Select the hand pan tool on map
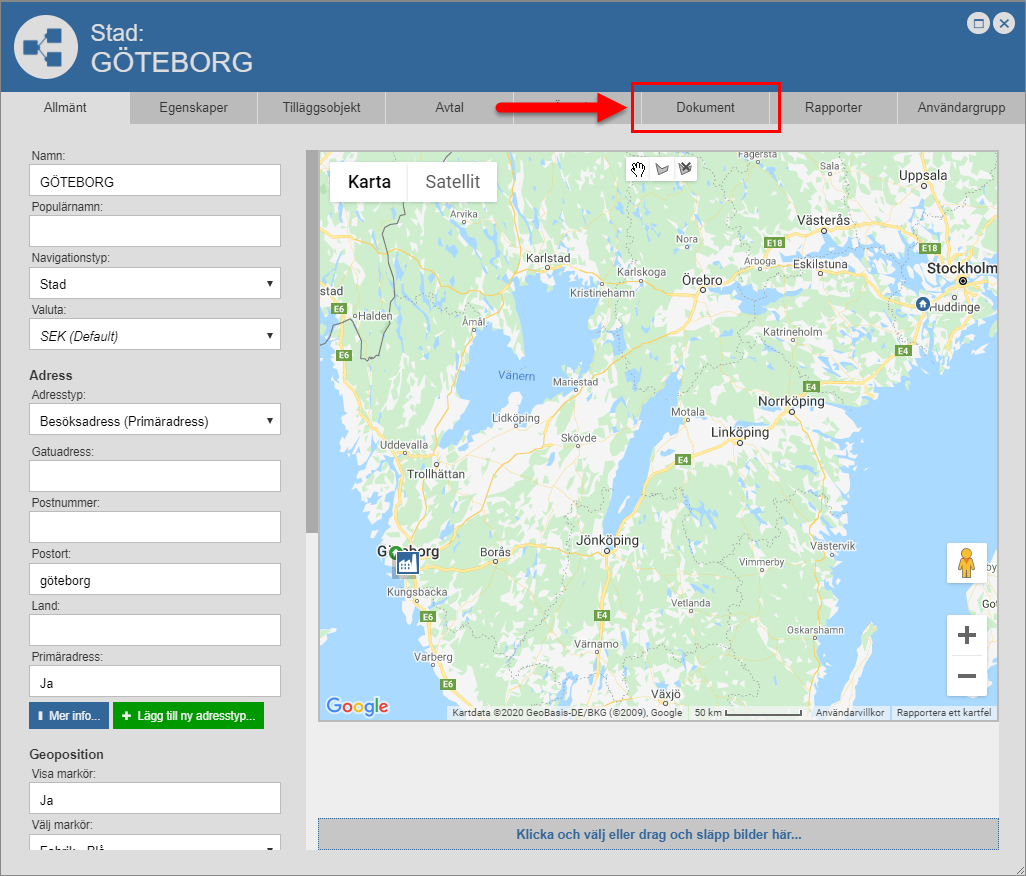Screen dimensions: 1026x876 pos(638,169)
